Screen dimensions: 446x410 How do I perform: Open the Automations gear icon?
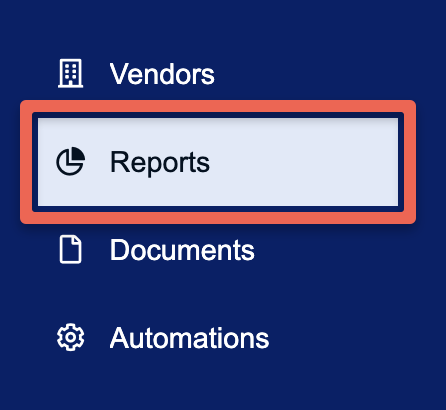(x=70, y=337)
